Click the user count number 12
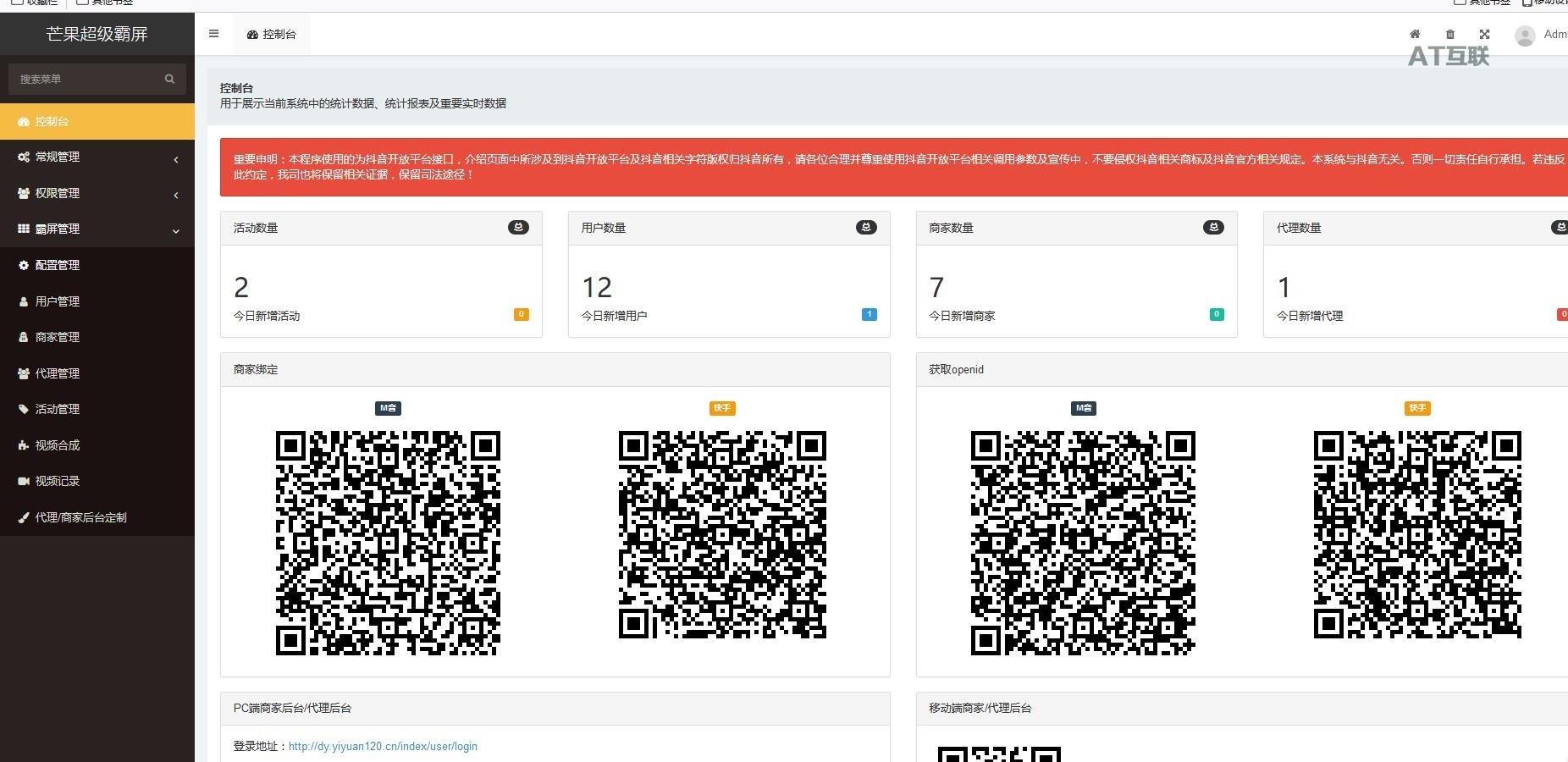The image size is (1568, 762). (597, 288)
